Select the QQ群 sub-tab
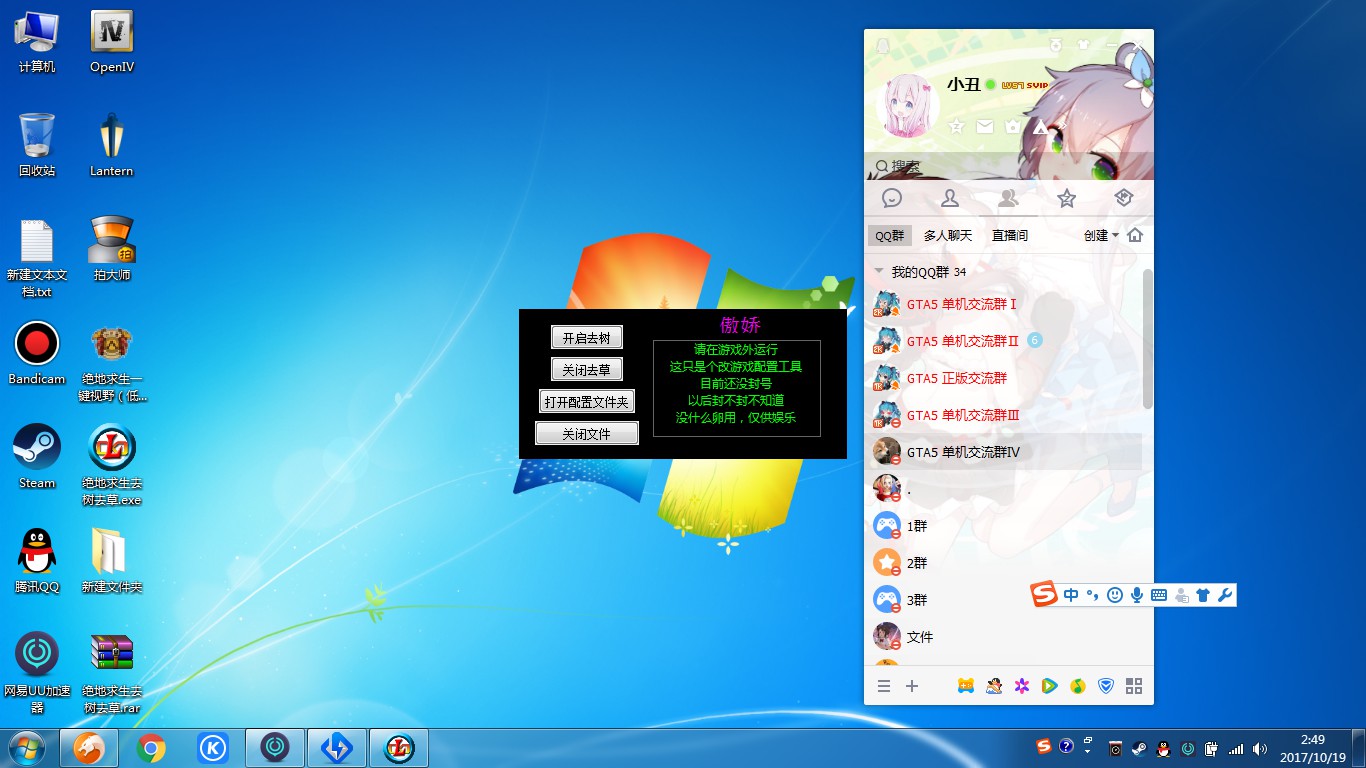The image size is (1366, 768). pyautogui.click(x=890, y=236)
